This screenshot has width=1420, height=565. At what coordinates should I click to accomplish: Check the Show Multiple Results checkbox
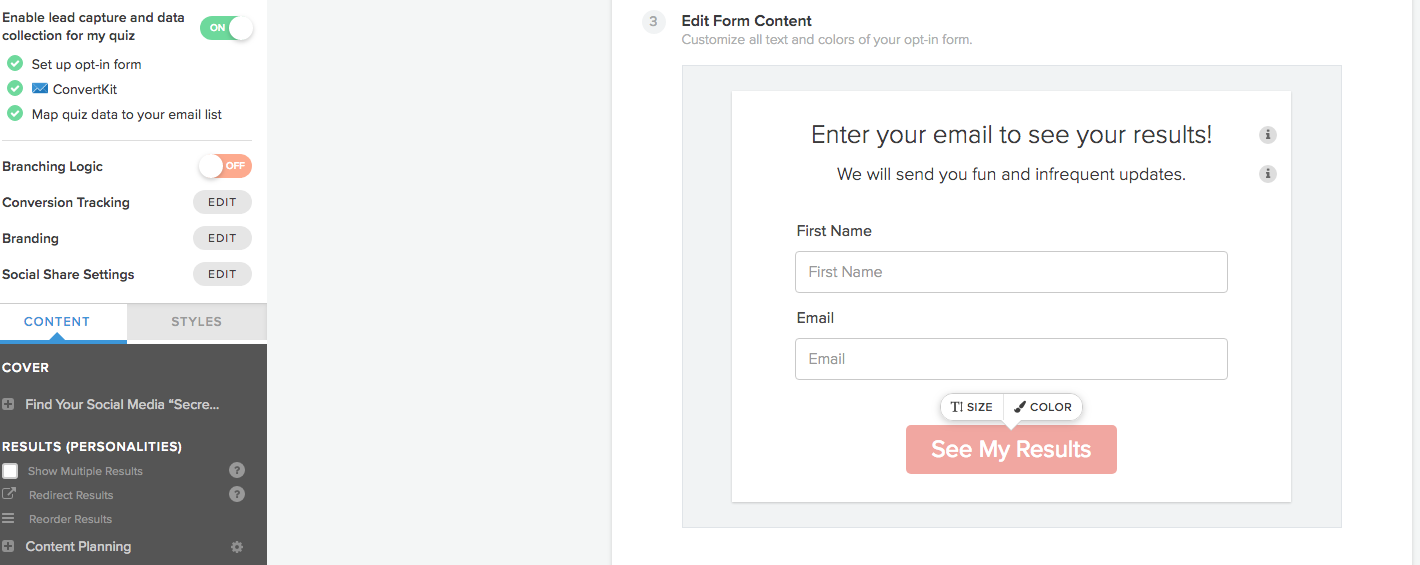10,471
